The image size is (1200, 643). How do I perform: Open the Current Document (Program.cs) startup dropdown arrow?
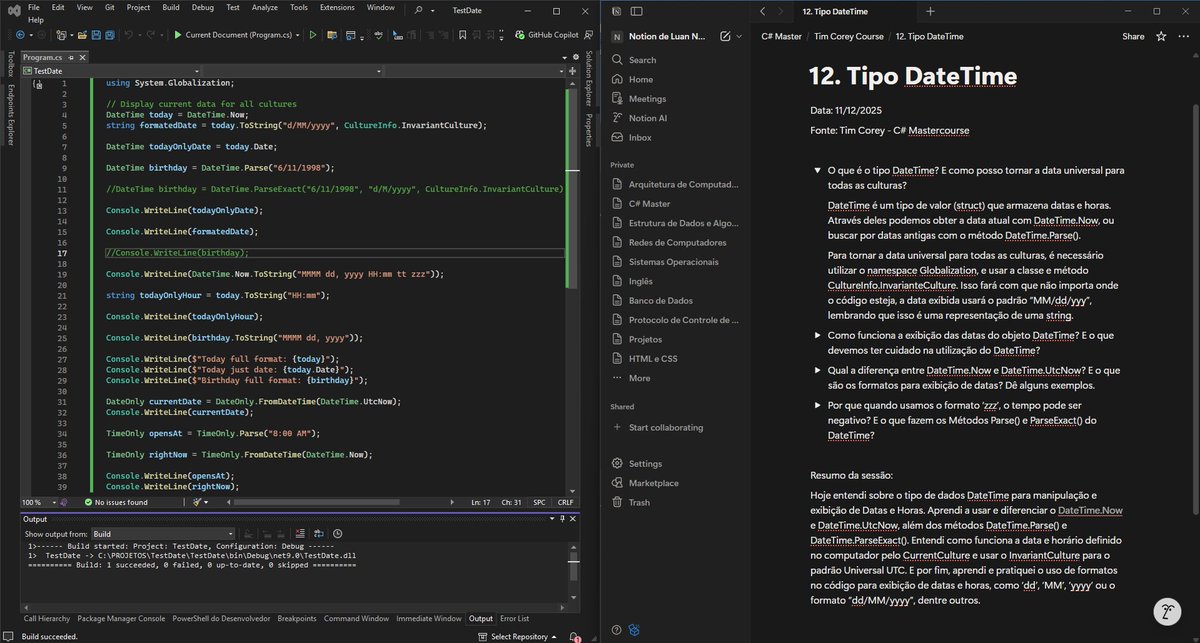point(297,35)
